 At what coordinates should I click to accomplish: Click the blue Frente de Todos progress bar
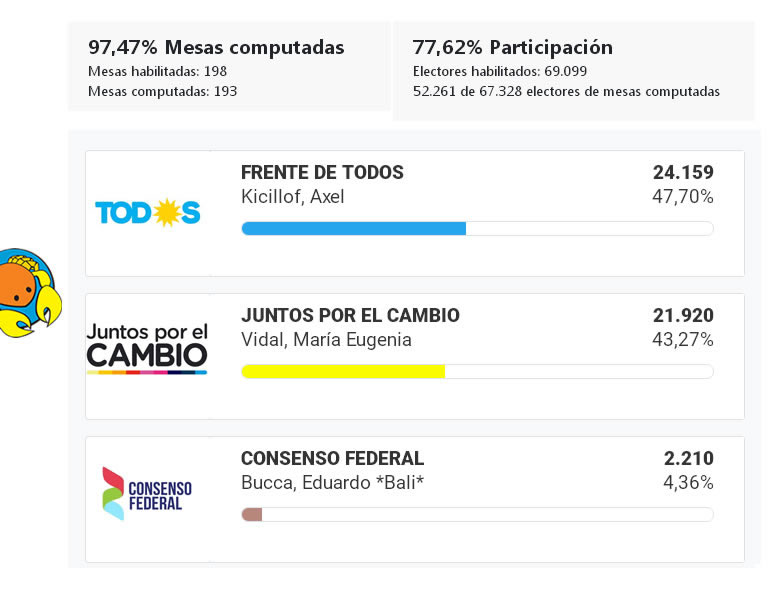[x=354, y=228]
